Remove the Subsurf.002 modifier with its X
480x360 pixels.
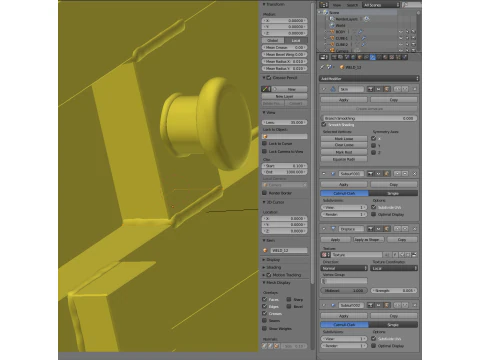pos(415,305)
